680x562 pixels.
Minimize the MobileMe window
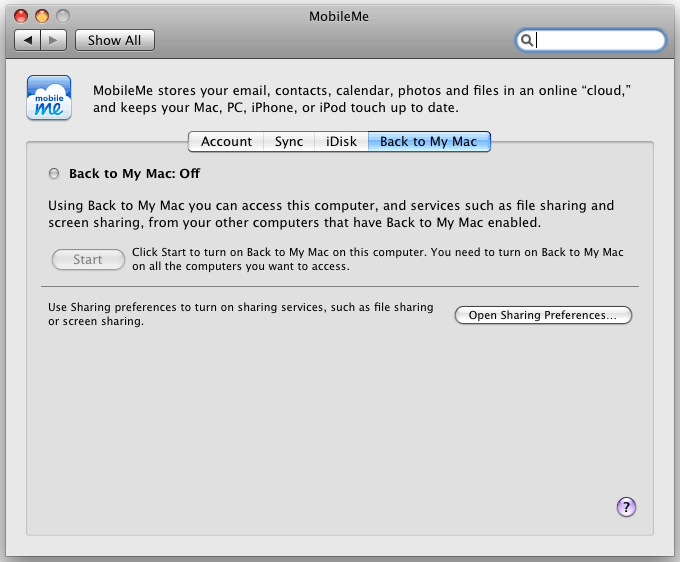(42, 16)
